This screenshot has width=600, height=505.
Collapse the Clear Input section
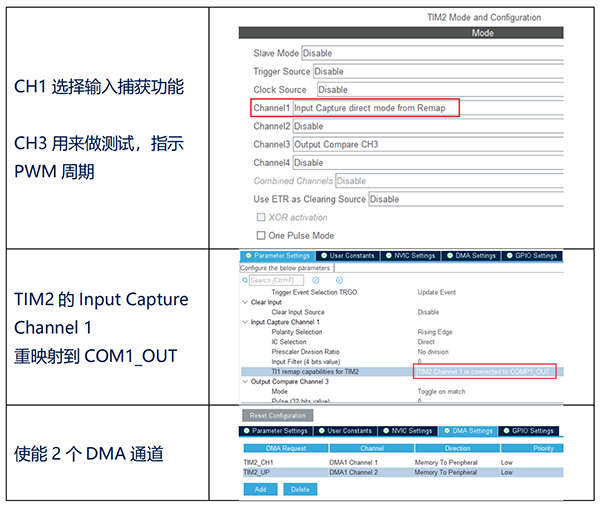[245, 302]
